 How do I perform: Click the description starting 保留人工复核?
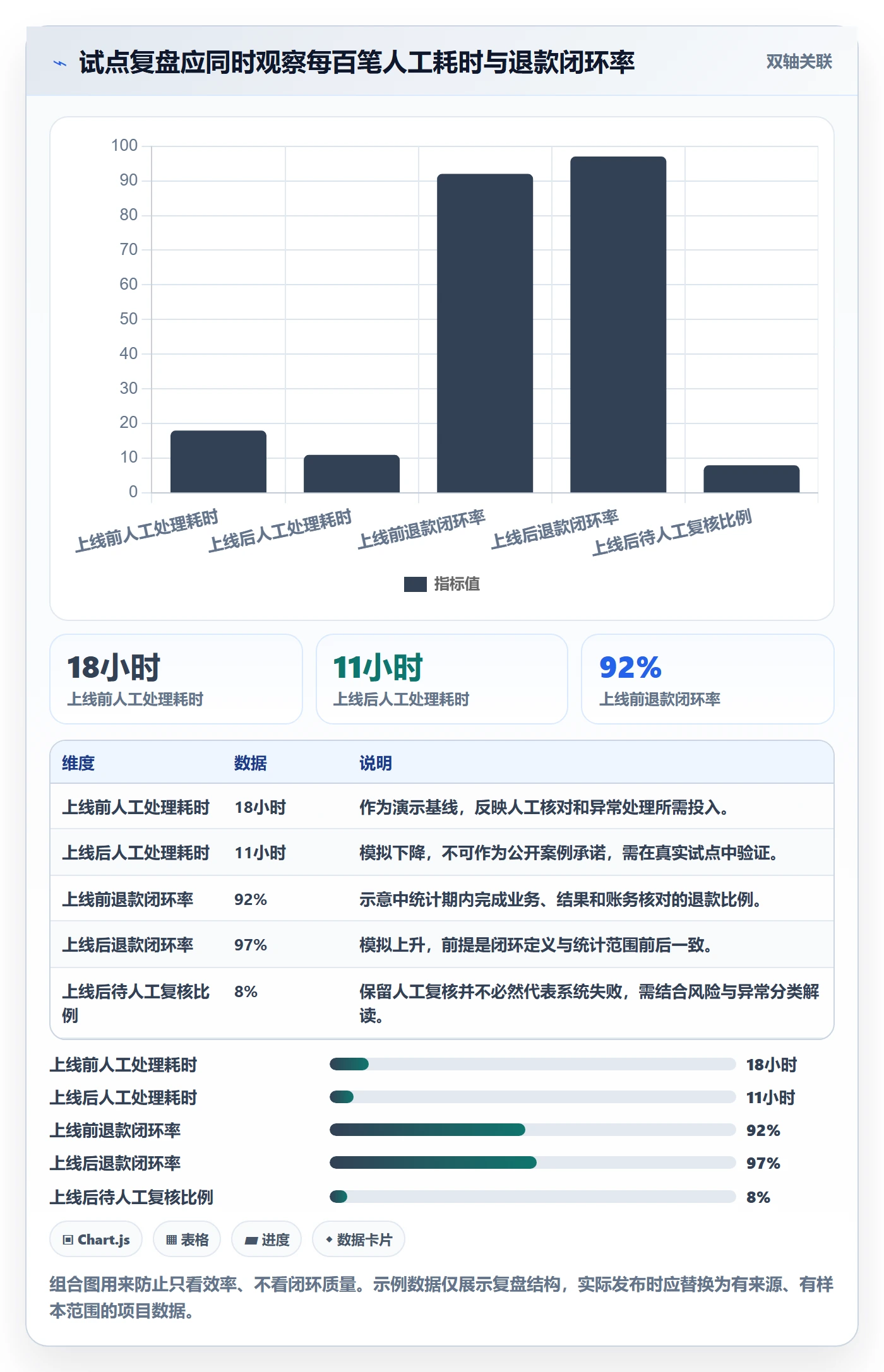[589, 1003]
